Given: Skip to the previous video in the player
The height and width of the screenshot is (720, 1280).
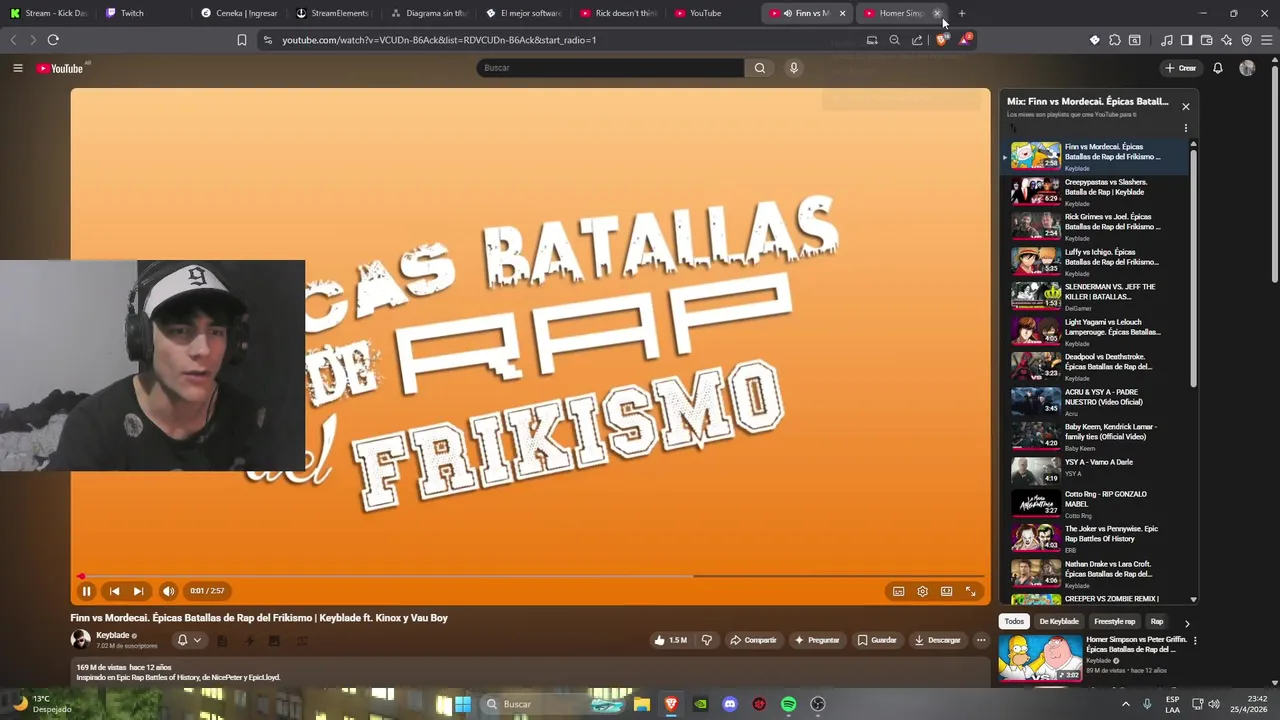Looking at the screenshot, I should [x=114, y=591].
